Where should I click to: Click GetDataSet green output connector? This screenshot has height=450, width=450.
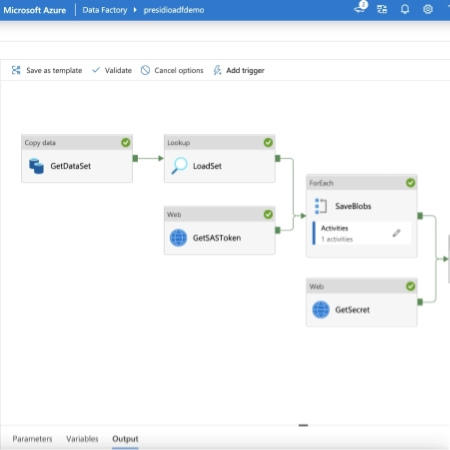click(135, 158)
